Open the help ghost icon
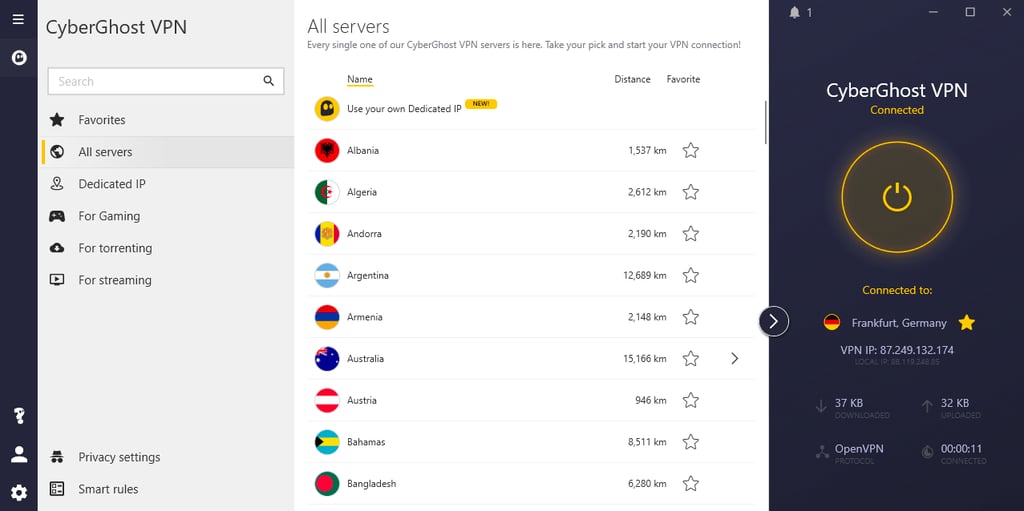Image resolution: width=1024 pixels, height=511 pixels. coord(19,416)
